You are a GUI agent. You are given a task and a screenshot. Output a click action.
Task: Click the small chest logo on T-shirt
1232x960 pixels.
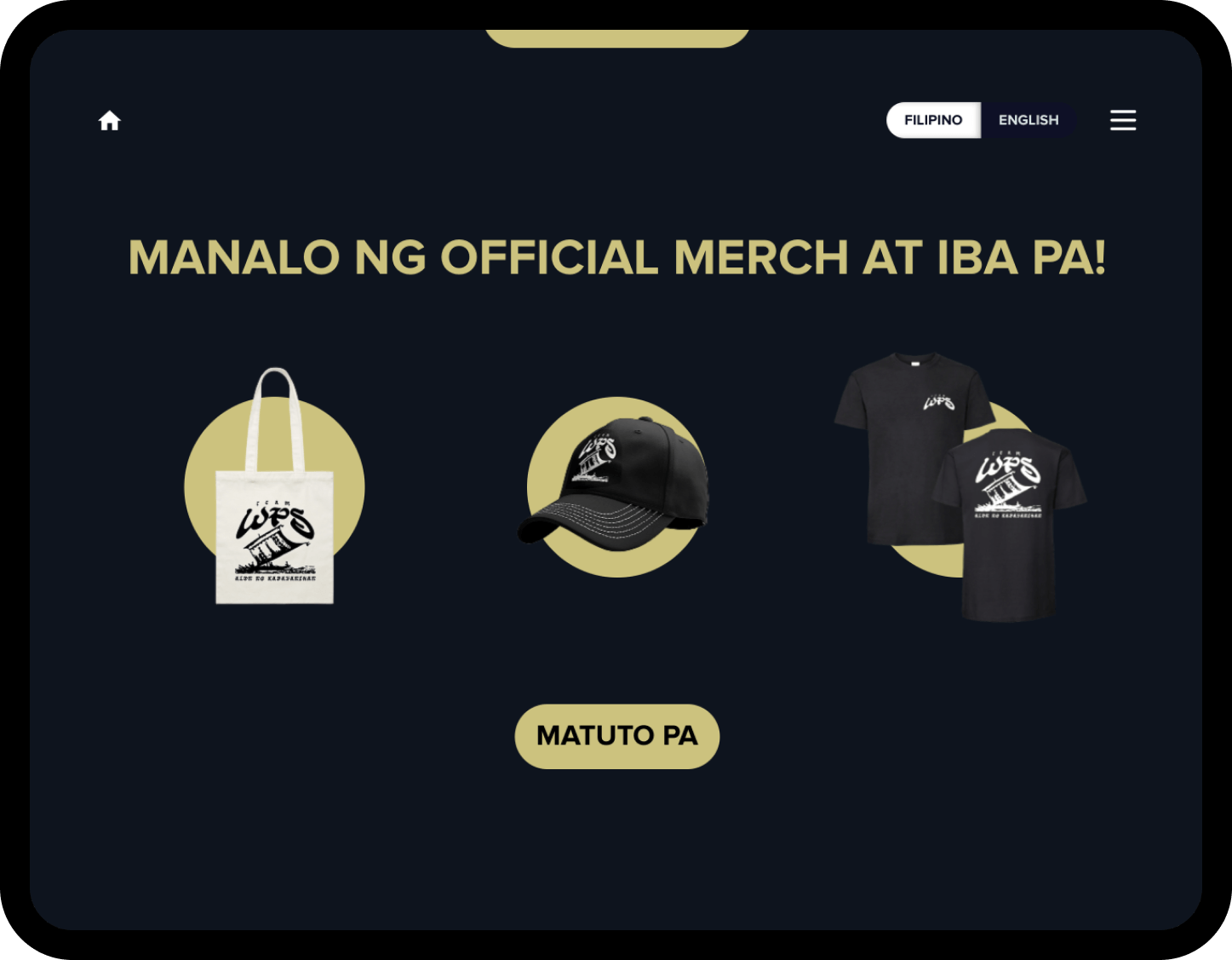pyautogui.click(x=938, y=401)
